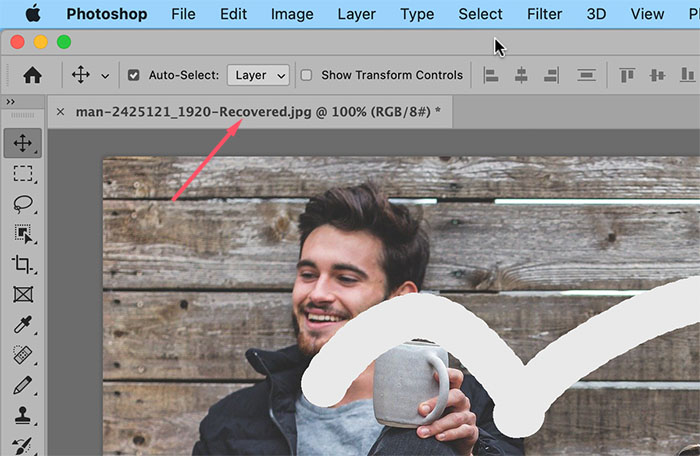Align left edges

[491, 75]
